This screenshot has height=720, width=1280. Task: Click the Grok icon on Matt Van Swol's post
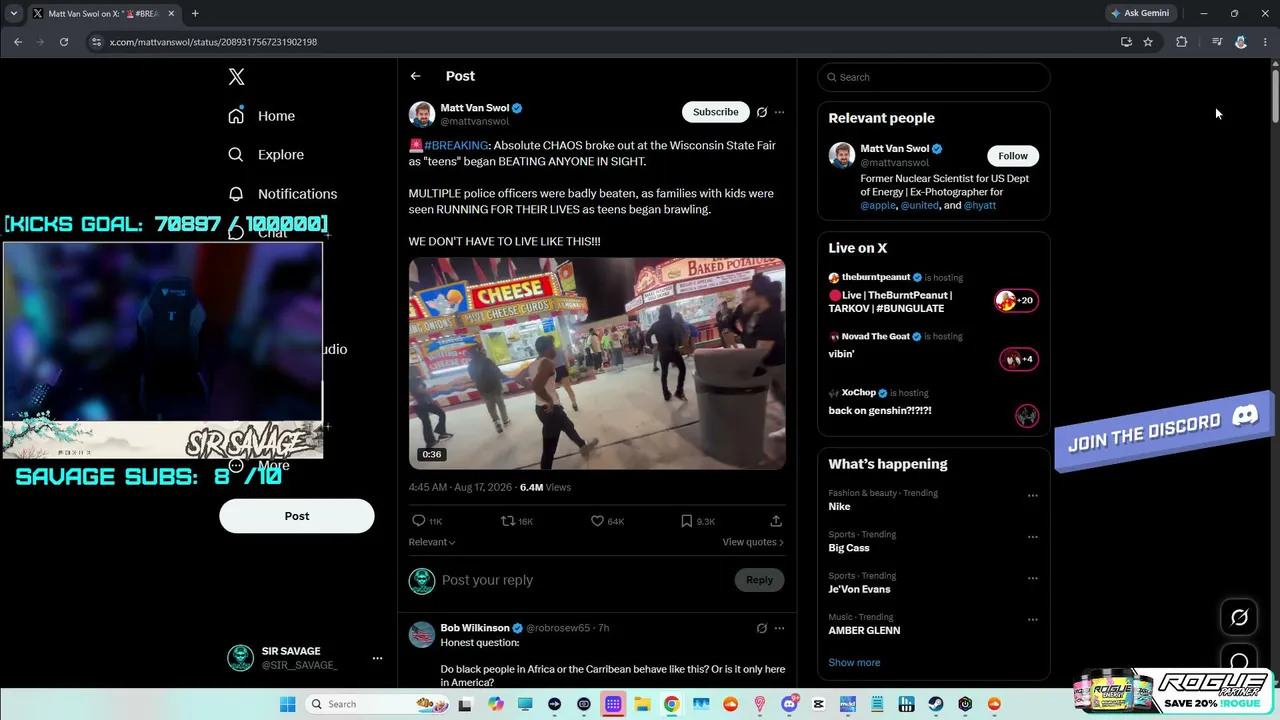click(x=762, y=112)
